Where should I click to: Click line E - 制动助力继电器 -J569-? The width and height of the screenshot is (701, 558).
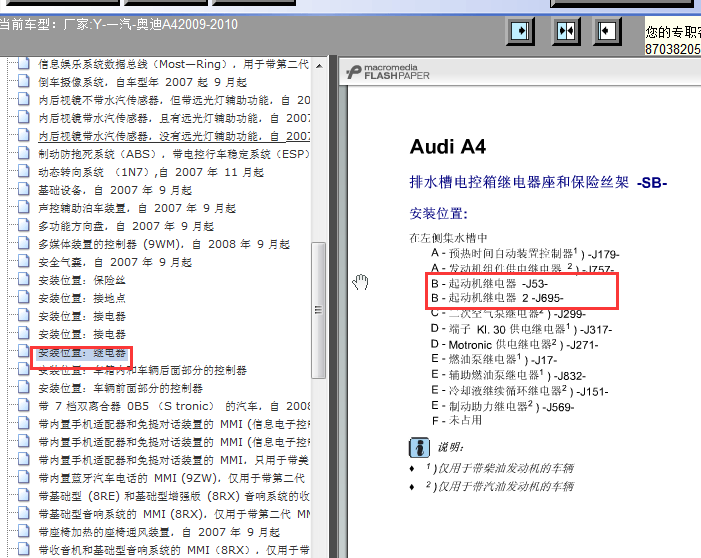pos(503,406)
